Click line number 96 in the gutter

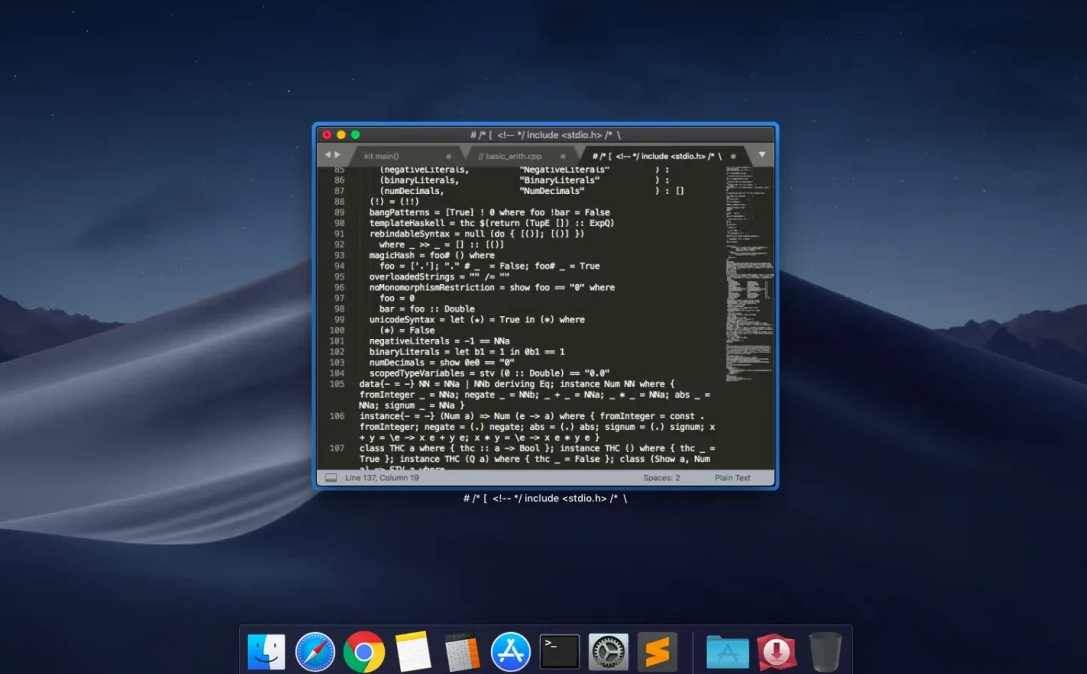tap(339, 287)
